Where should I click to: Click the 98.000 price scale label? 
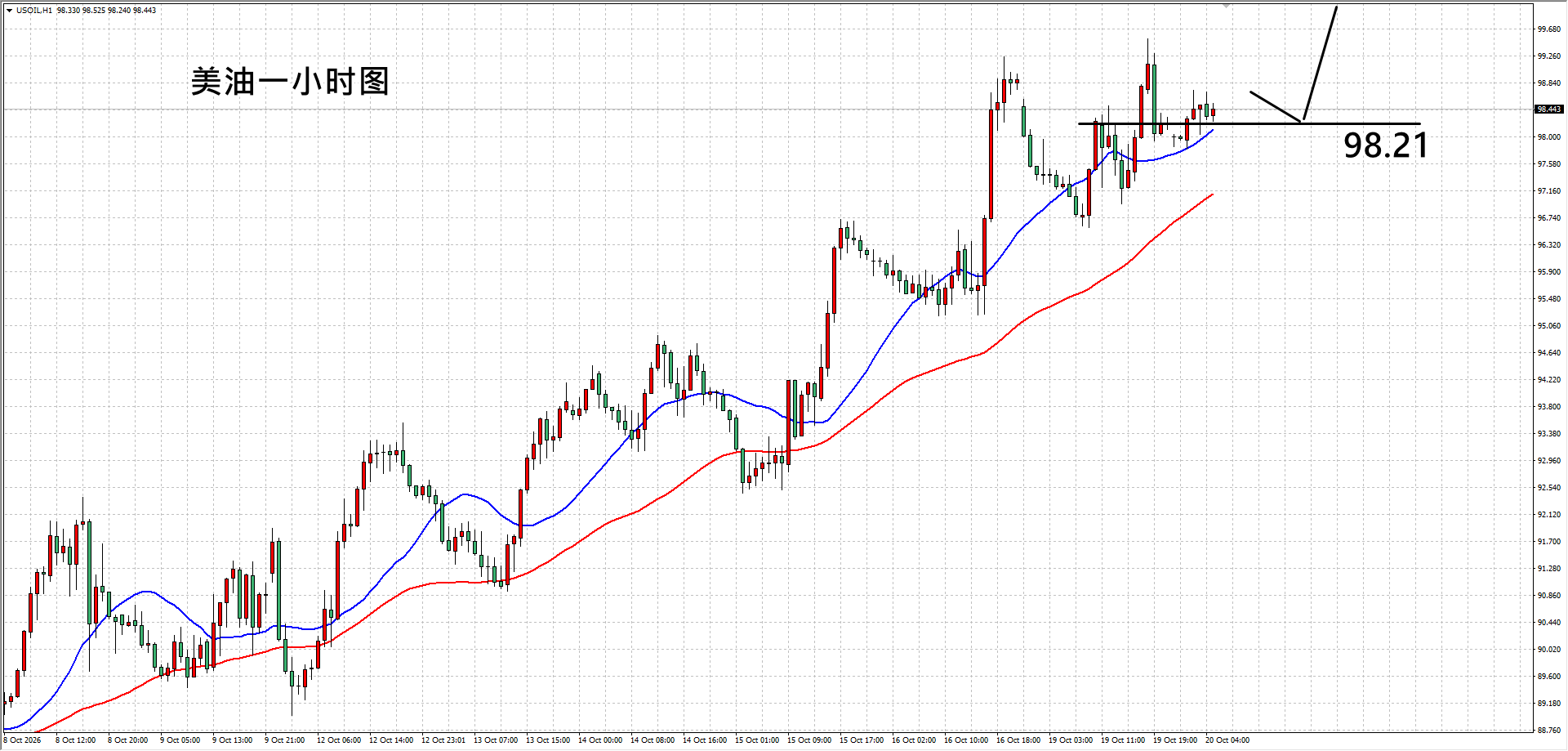(1549, 137)
